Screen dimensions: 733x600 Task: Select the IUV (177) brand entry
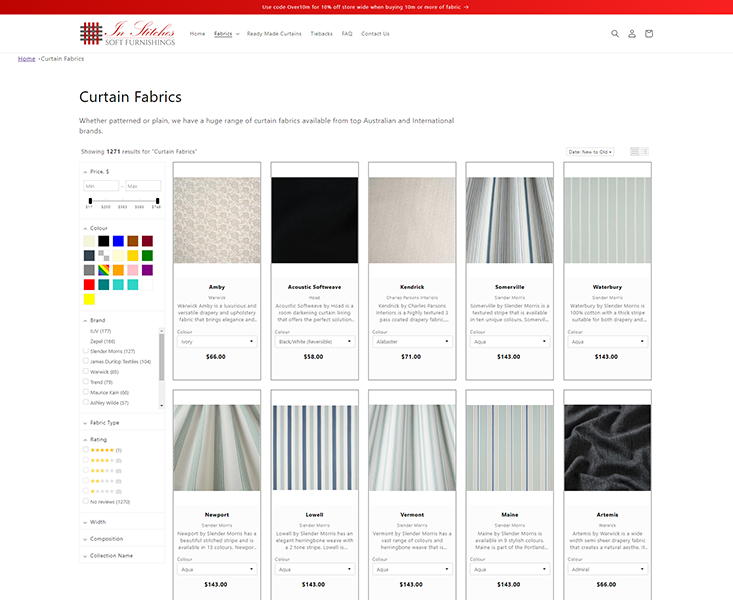101,331
